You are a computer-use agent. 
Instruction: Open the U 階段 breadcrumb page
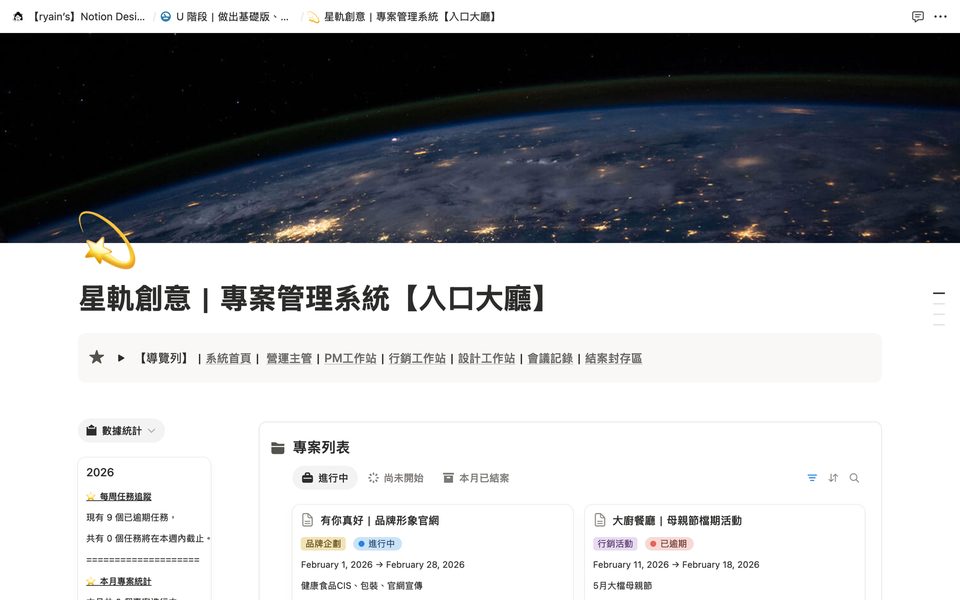(232, 17)
